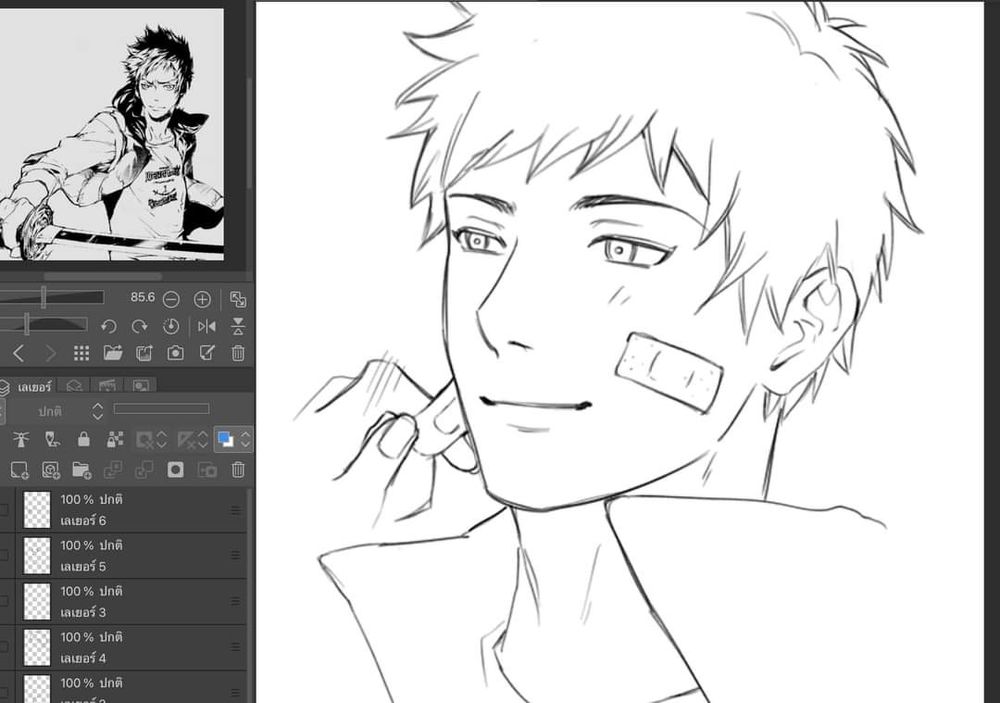Screen dimensions: 1000x703
Task: Go to next Sub View image
Action: pos(50,353)
